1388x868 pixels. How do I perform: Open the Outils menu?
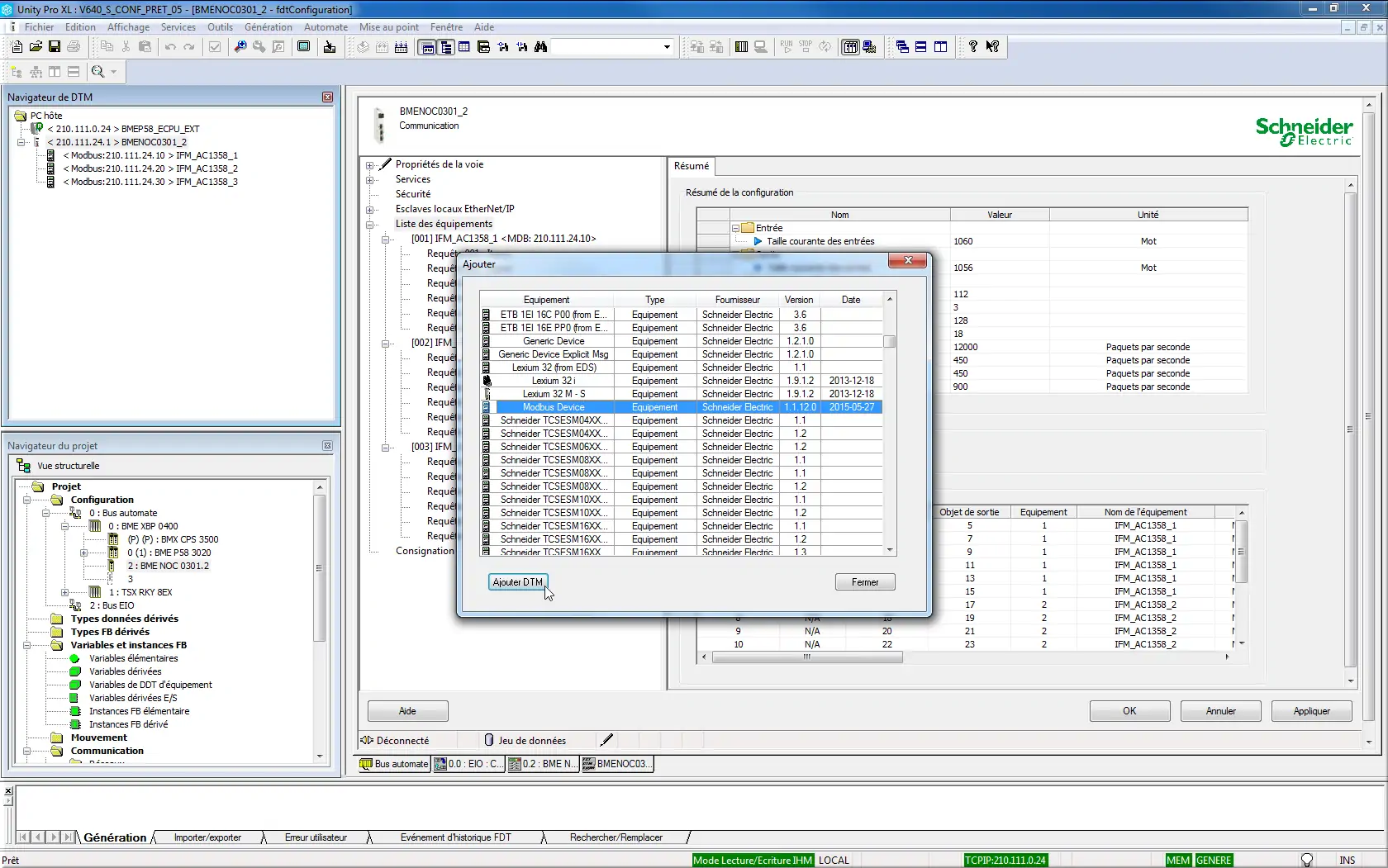220,27
